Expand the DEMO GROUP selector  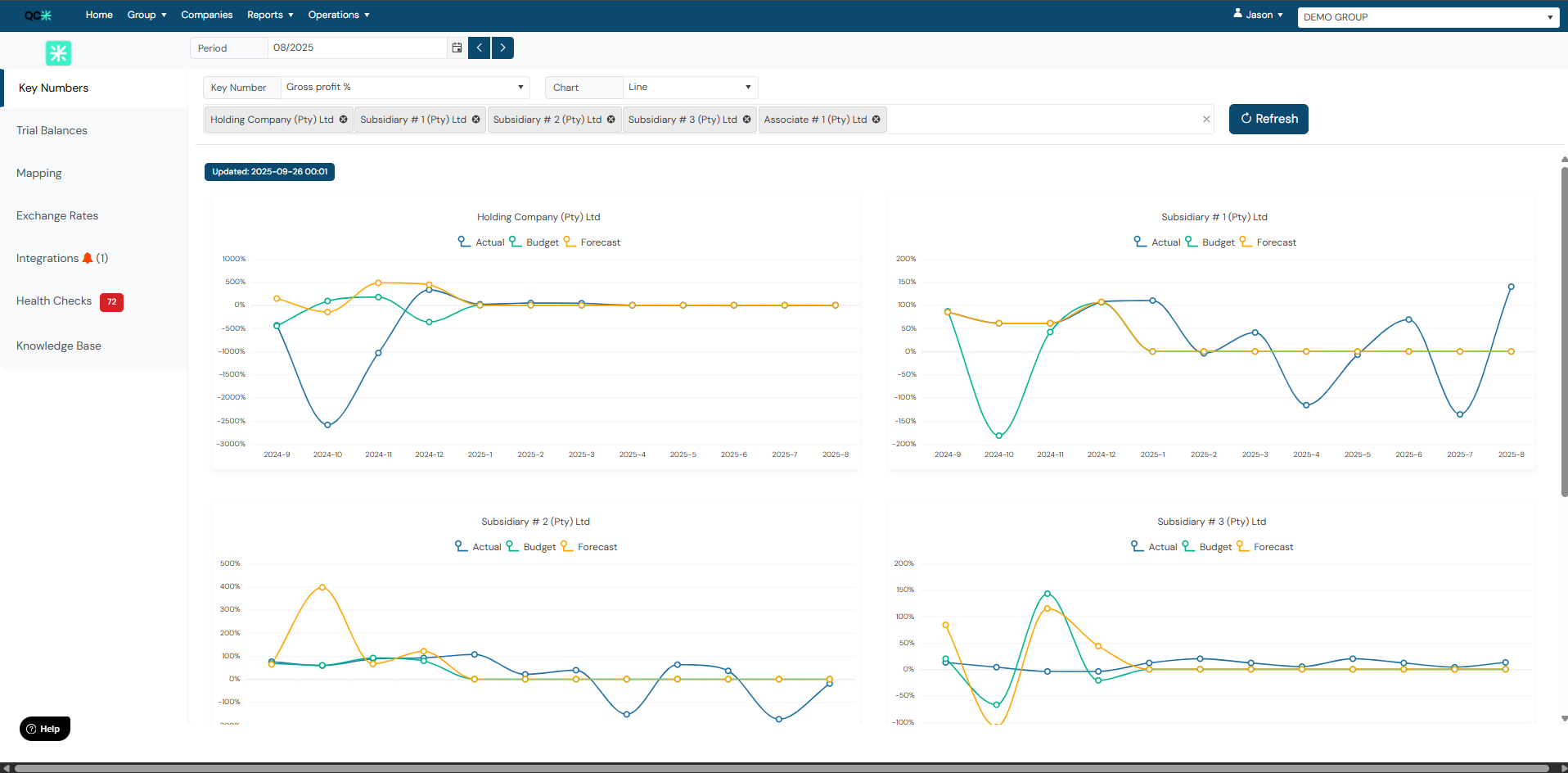tap(1428, 17)
